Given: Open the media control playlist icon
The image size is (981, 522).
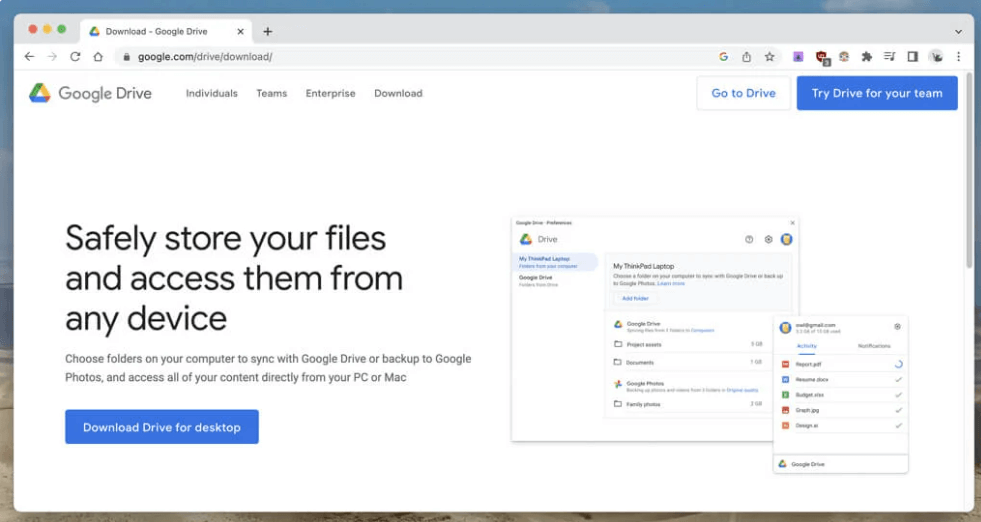Looking at the screenshot, I should [889, 56].
